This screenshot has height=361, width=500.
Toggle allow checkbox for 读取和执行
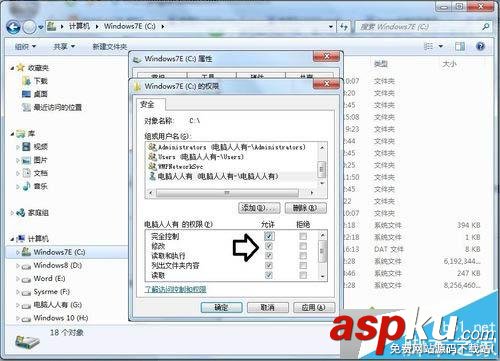pos(269,256)
